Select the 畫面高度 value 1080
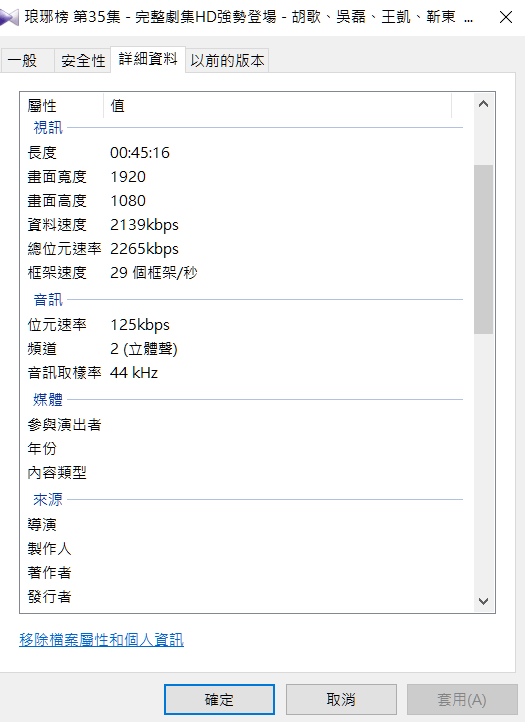525x722 pixels. [128, 201]
